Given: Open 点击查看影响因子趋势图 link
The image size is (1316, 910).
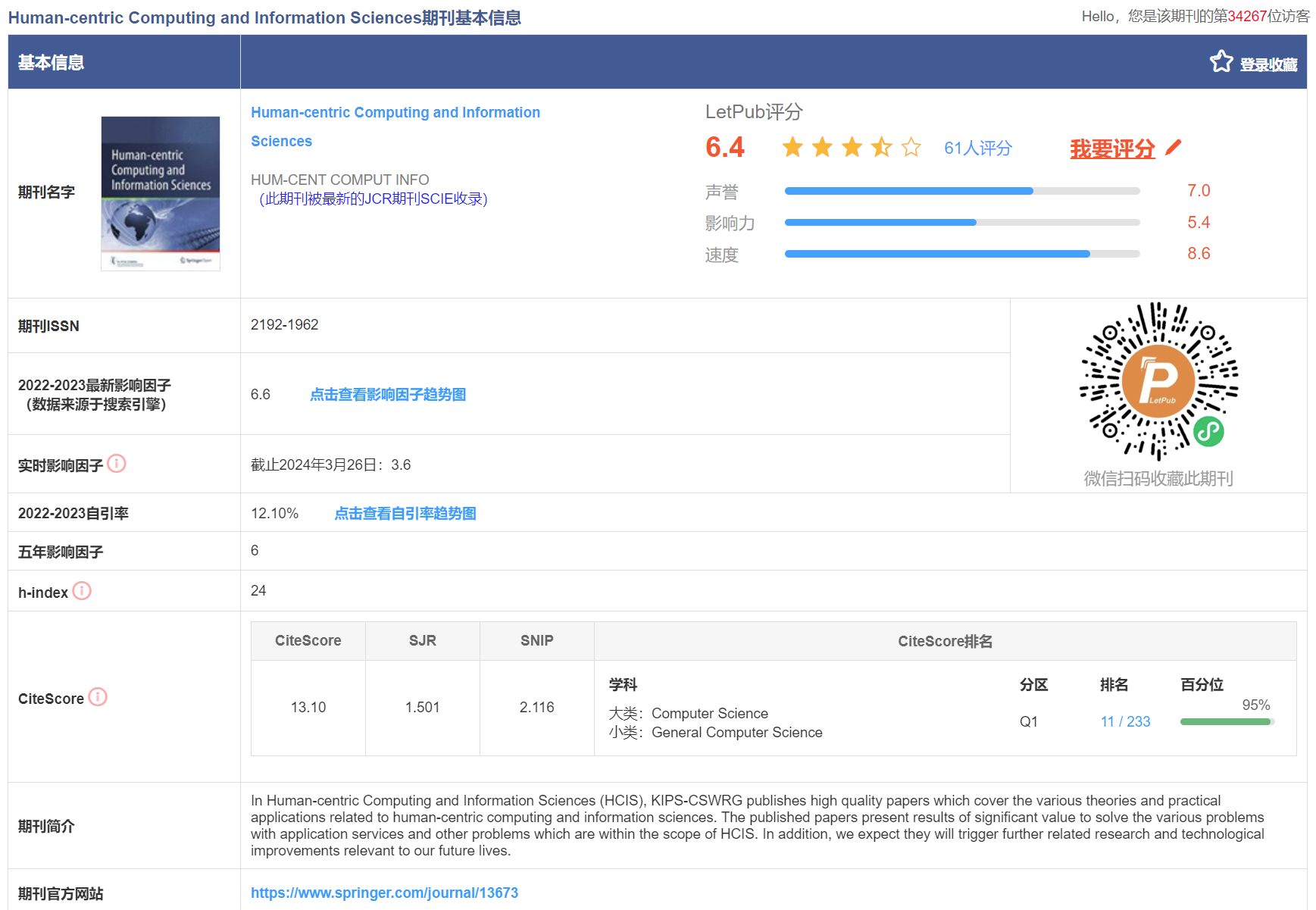Looking at the screenshot, I should (x=388, y=395).
